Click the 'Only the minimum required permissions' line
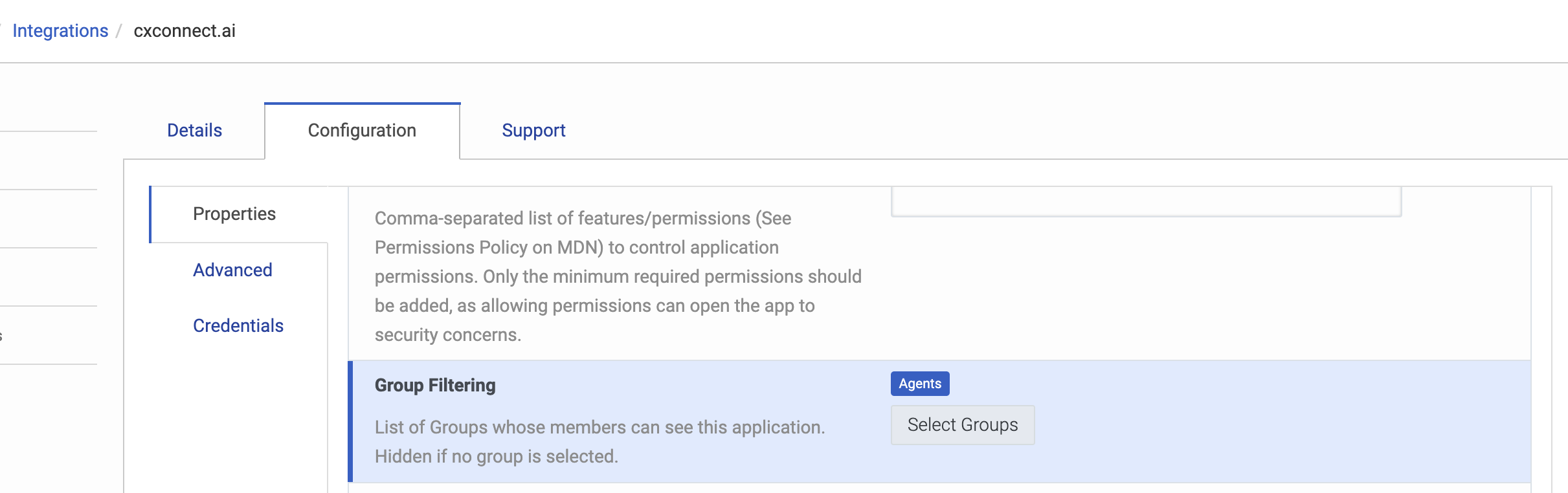This screenshot has height=493, width=1568. tap(672, 277)
